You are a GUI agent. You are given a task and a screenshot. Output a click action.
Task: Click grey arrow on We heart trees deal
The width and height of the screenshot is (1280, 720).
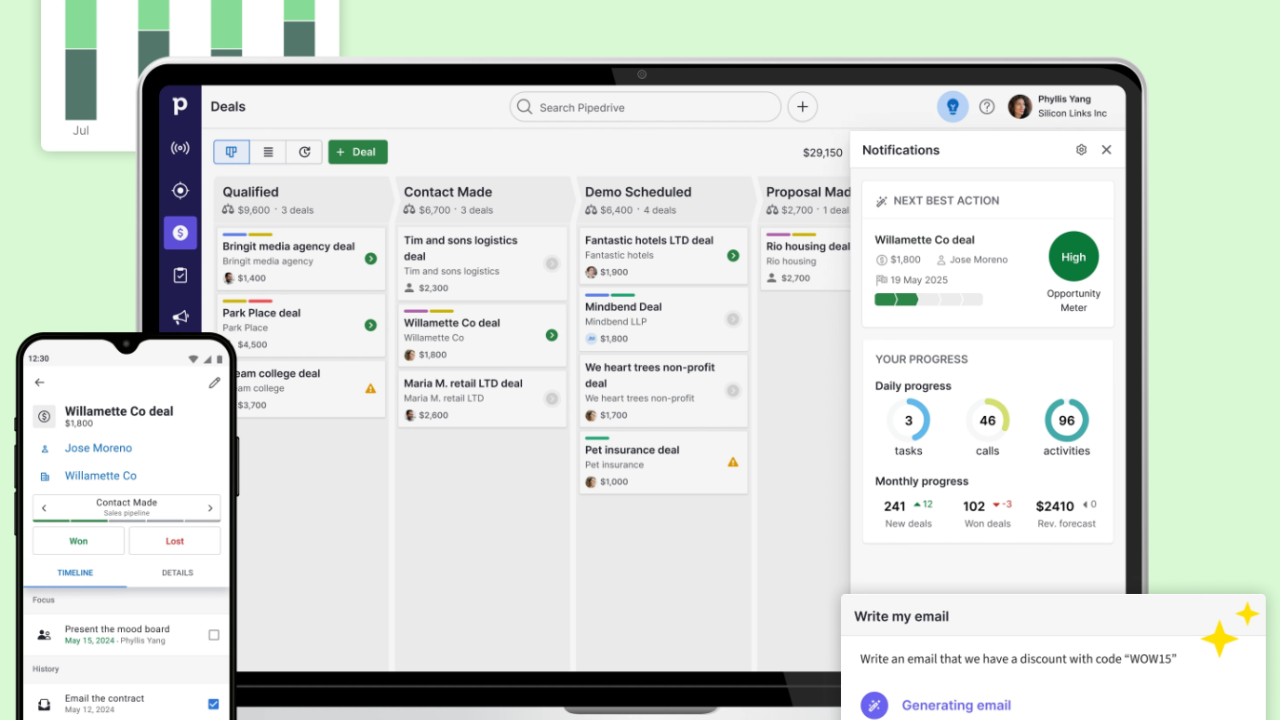point(732,391)
